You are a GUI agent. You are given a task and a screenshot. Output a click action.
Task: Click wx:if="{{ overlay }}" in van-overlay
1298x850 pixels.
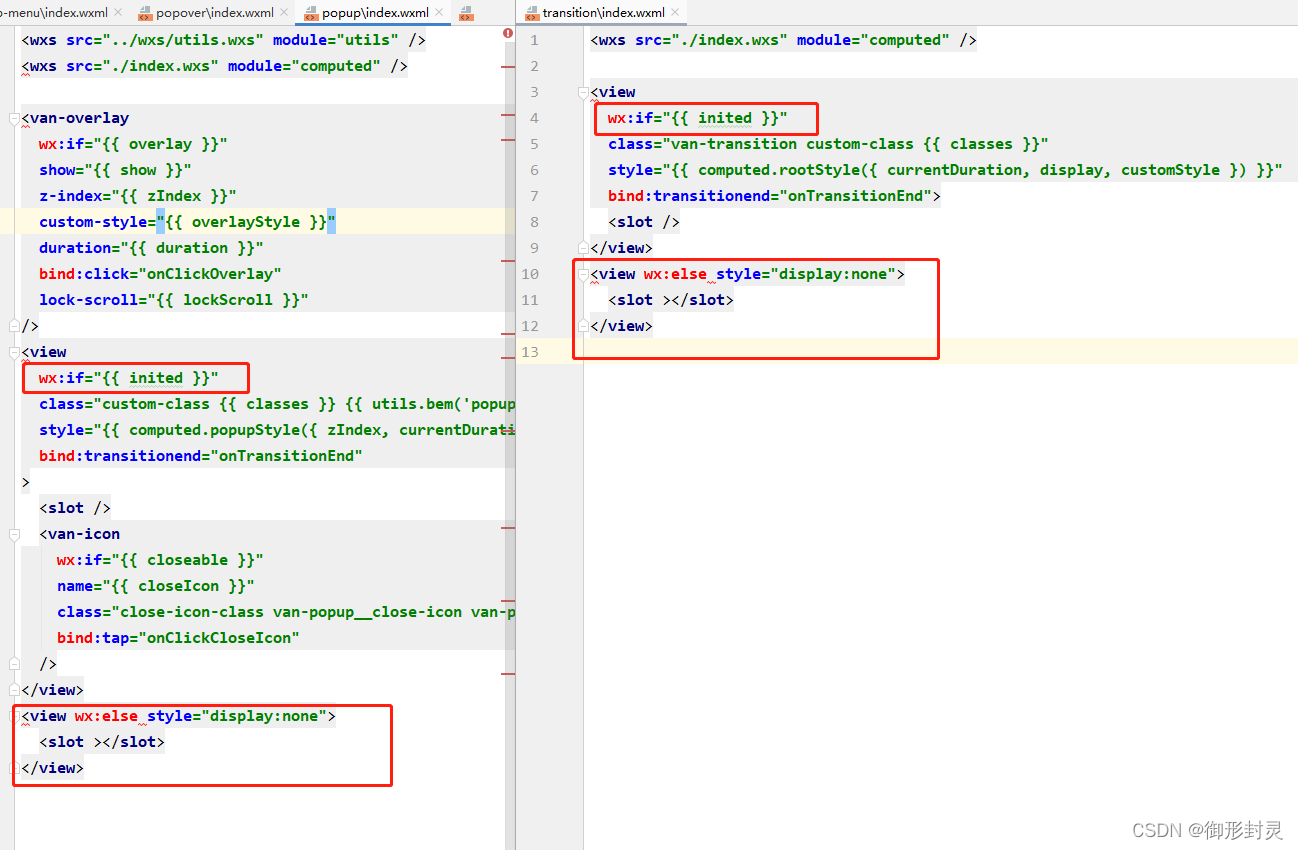tap(134, 144)
